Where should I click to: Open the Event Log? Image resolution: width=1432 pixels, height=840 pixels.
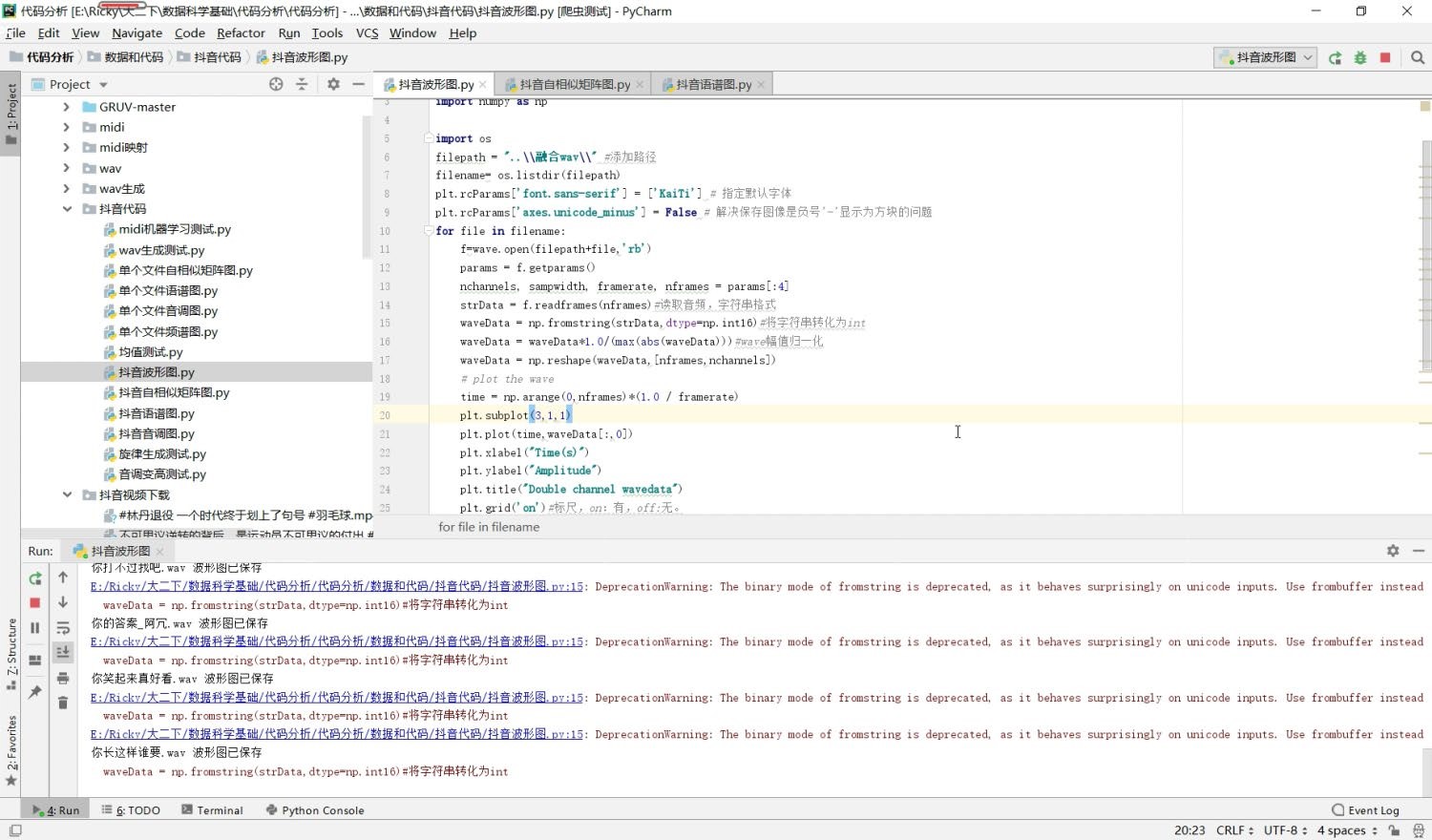click(x=1366, y=810)
